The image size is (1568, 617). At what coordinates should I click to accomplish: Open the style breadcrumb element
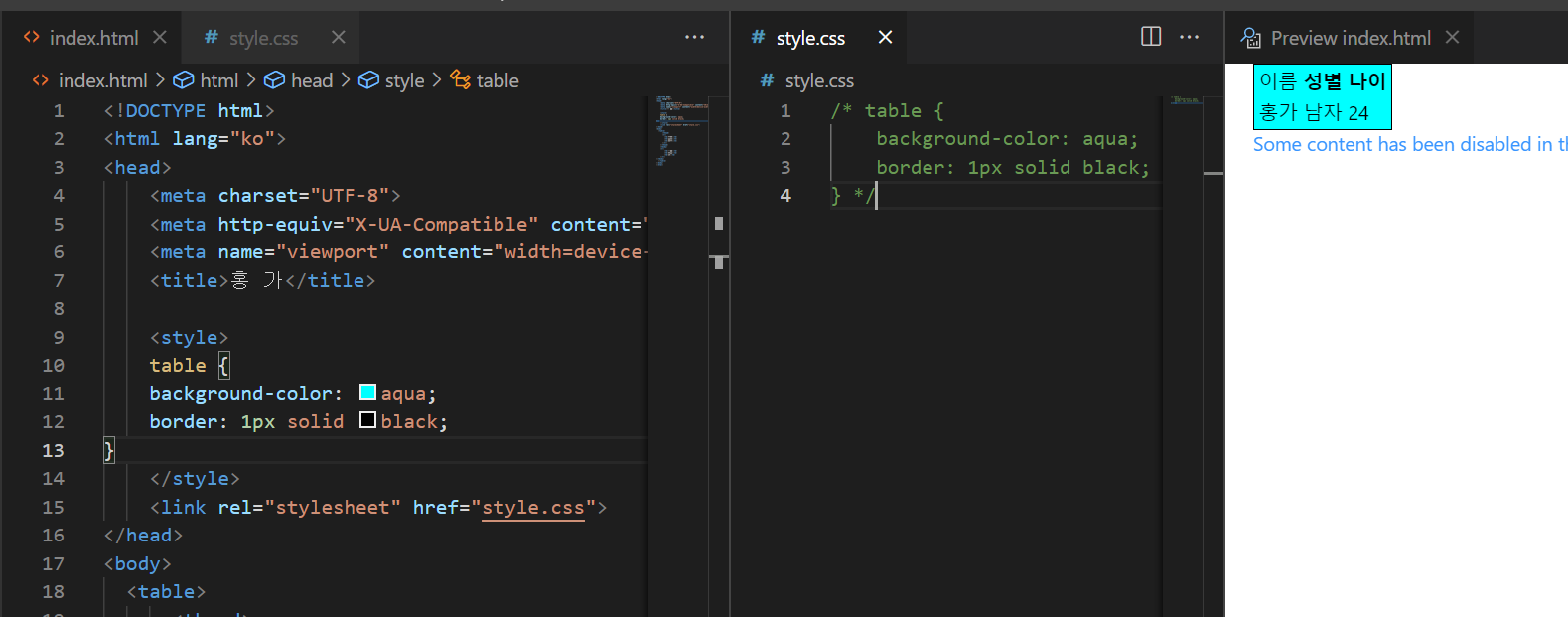404,80
